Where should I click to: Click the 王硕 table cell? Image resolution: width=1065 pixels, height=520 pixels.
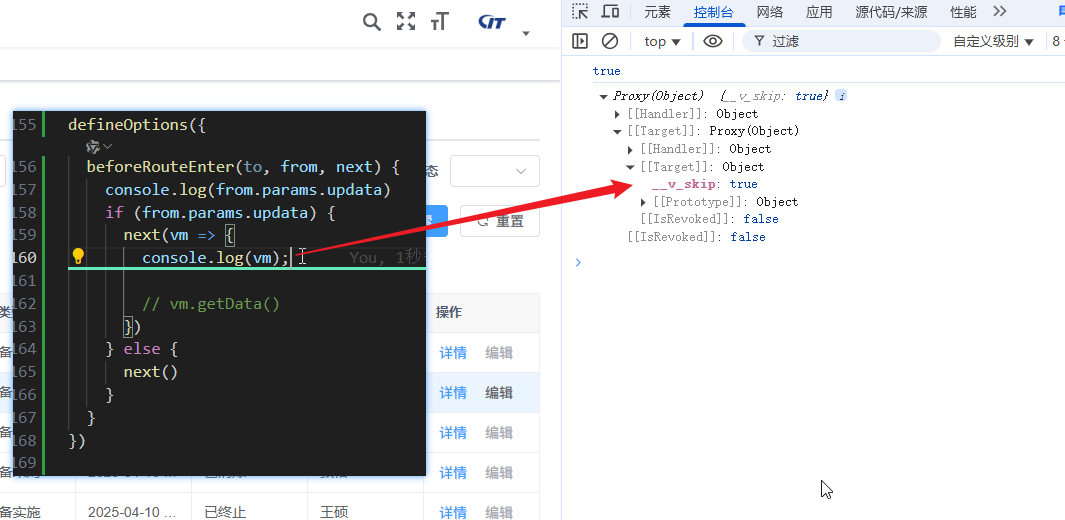[x=333, y=512]
